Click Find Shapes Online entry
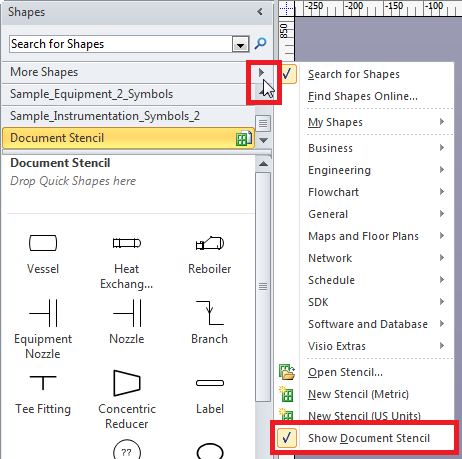The height and width of the screenshot is (459, 462). click(x=363, y=96)
